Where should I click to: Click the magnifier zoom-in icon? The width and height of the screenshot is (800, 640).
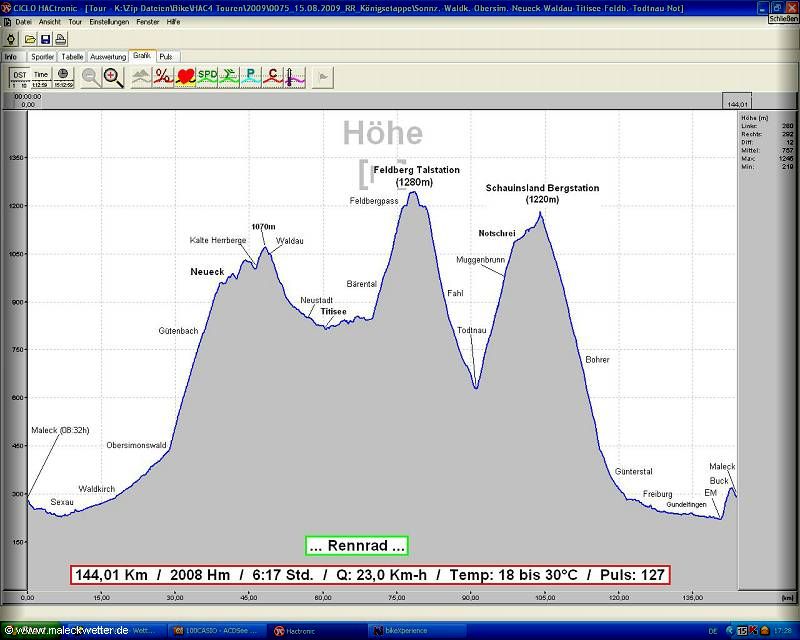point(113,77)
